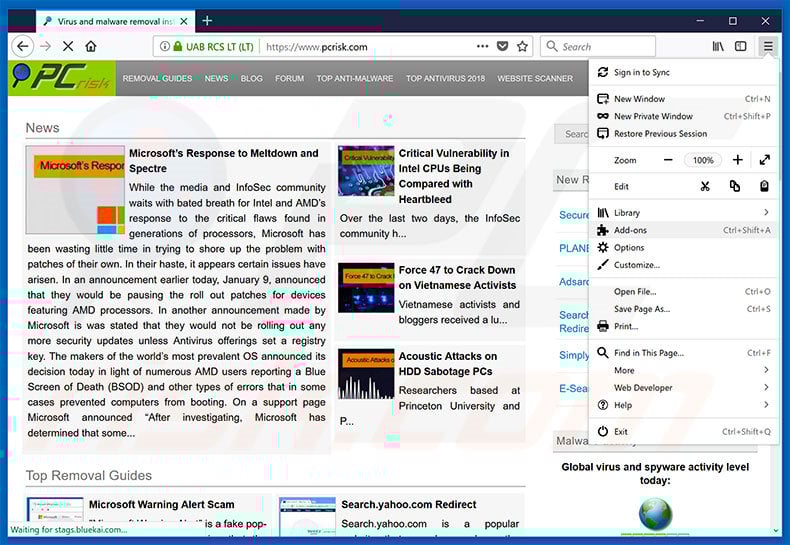Zoom out with the minus button
The image size is (790, 545).
pyautogui.click(x=668, y=160)
